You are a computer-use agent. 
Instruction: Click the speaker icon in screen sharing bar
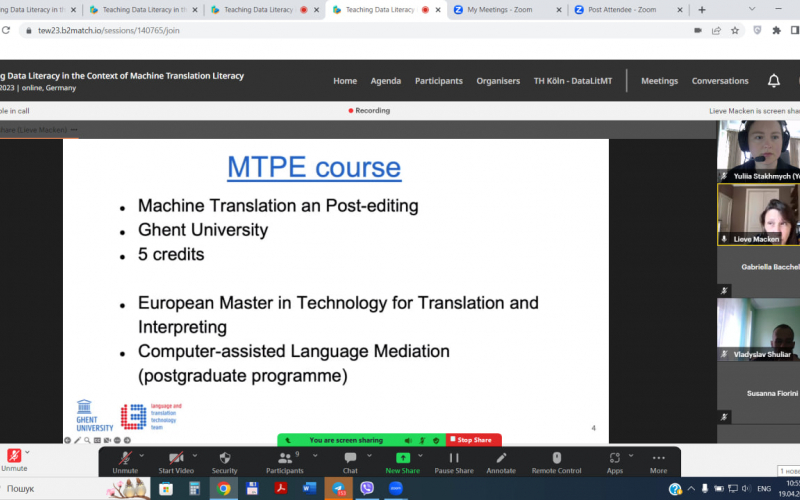(x=408, y=440)
